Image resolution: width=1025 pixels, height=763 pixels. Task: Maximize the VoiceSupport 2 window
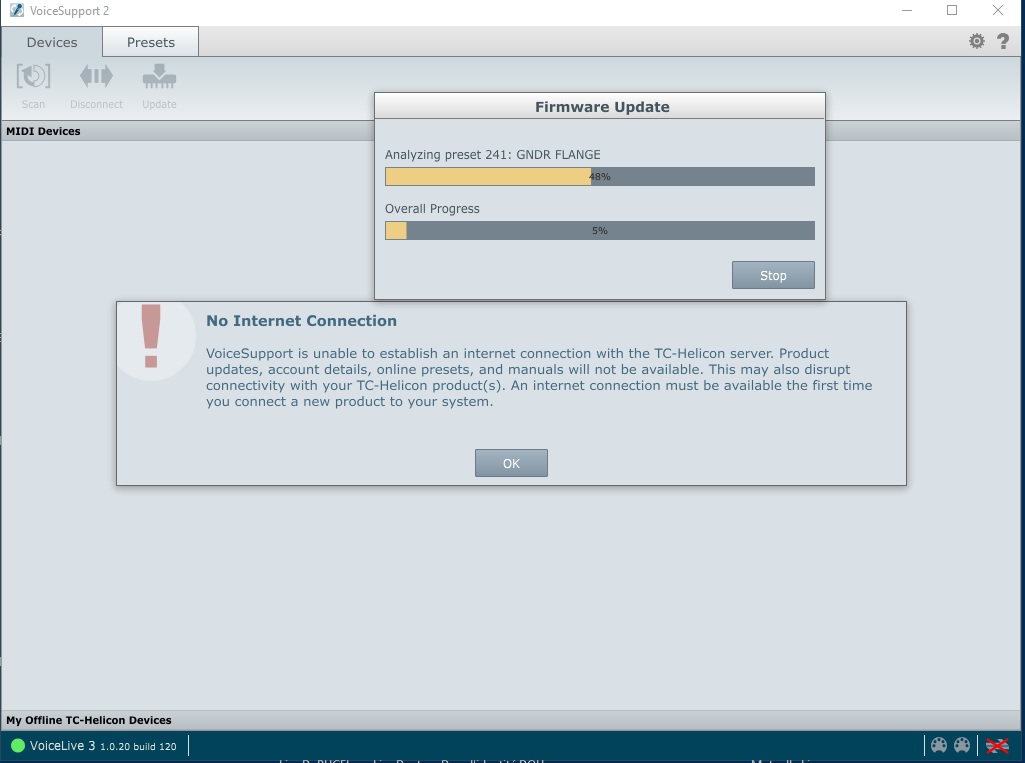pos(952,10)
